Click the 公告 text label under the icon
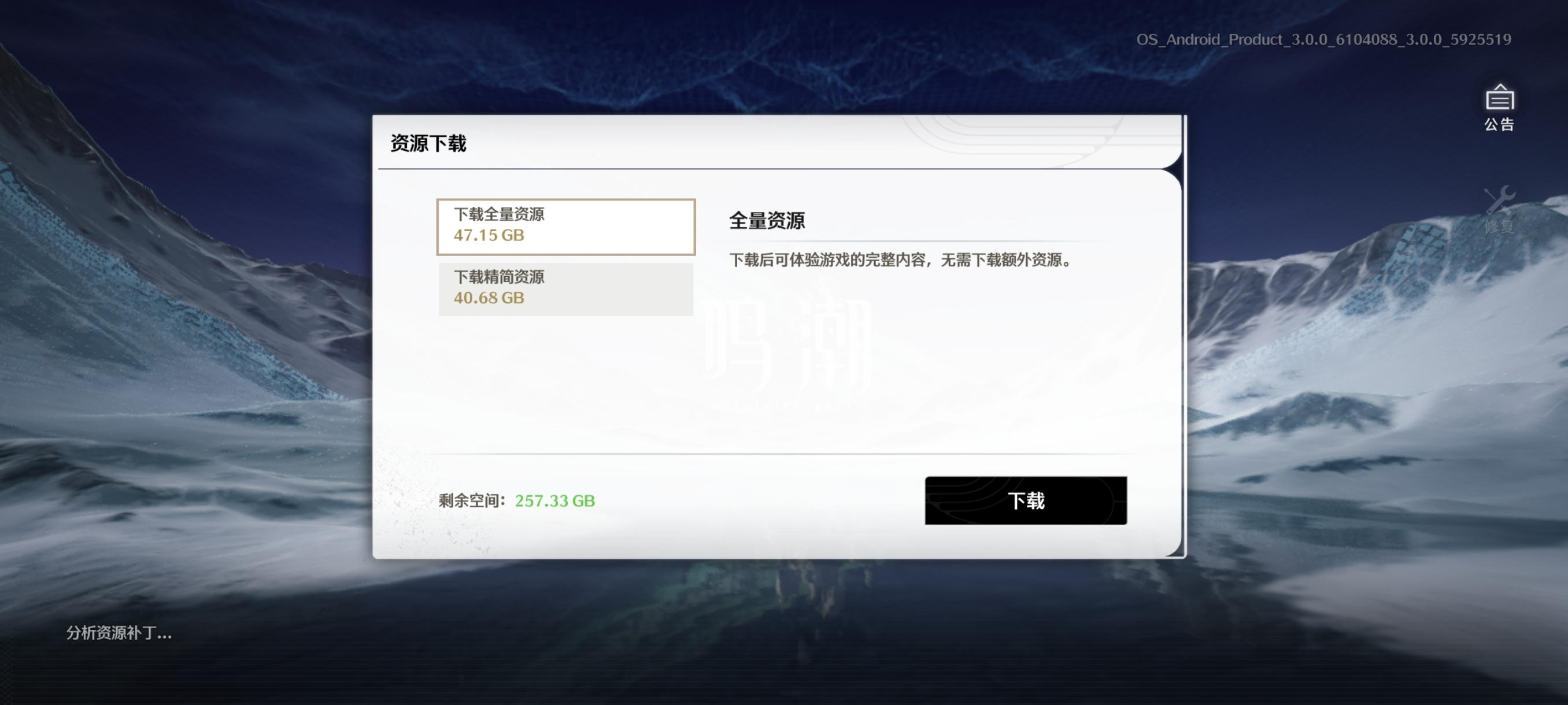1568x705 pixels. pyautogui.click(x=1499, y=125)
